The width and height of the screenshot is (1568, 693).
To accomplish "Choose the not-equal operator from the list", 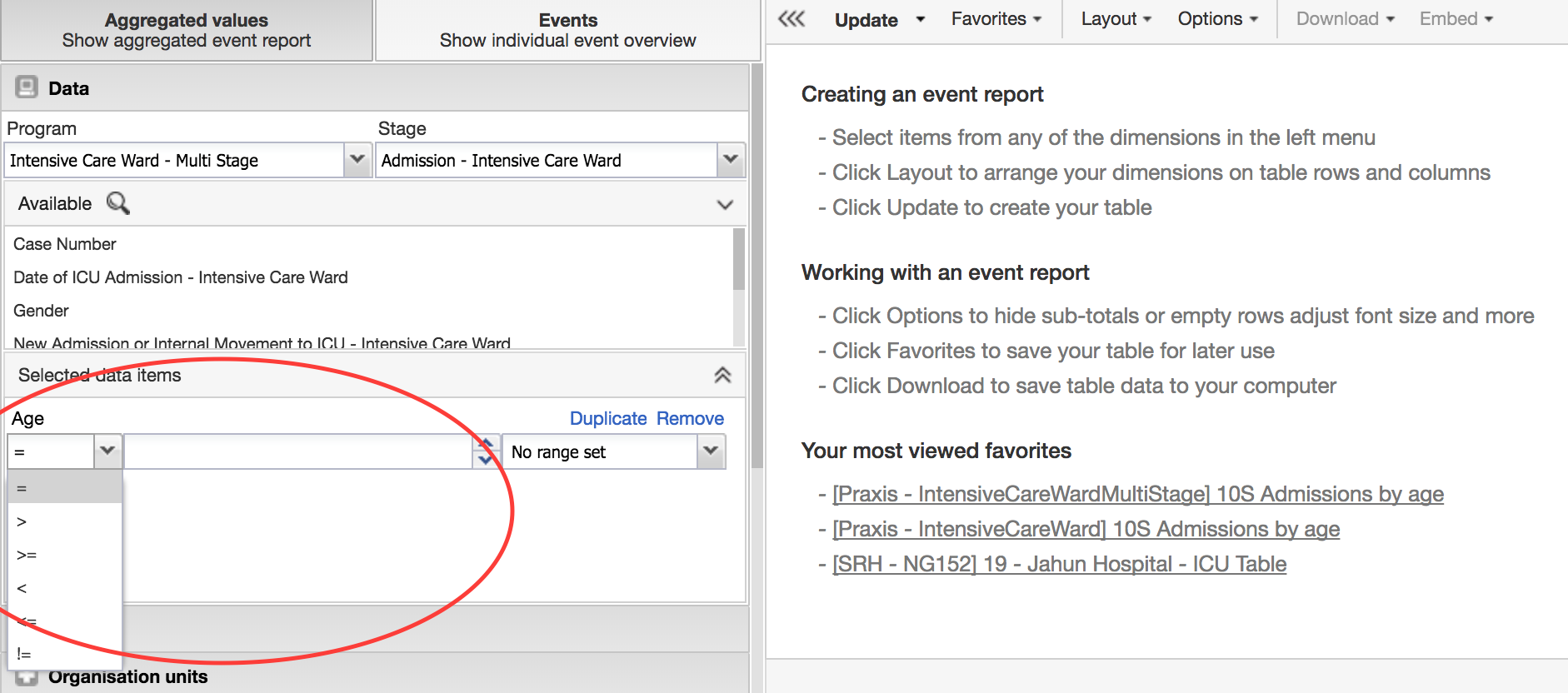I will (24, 655).
